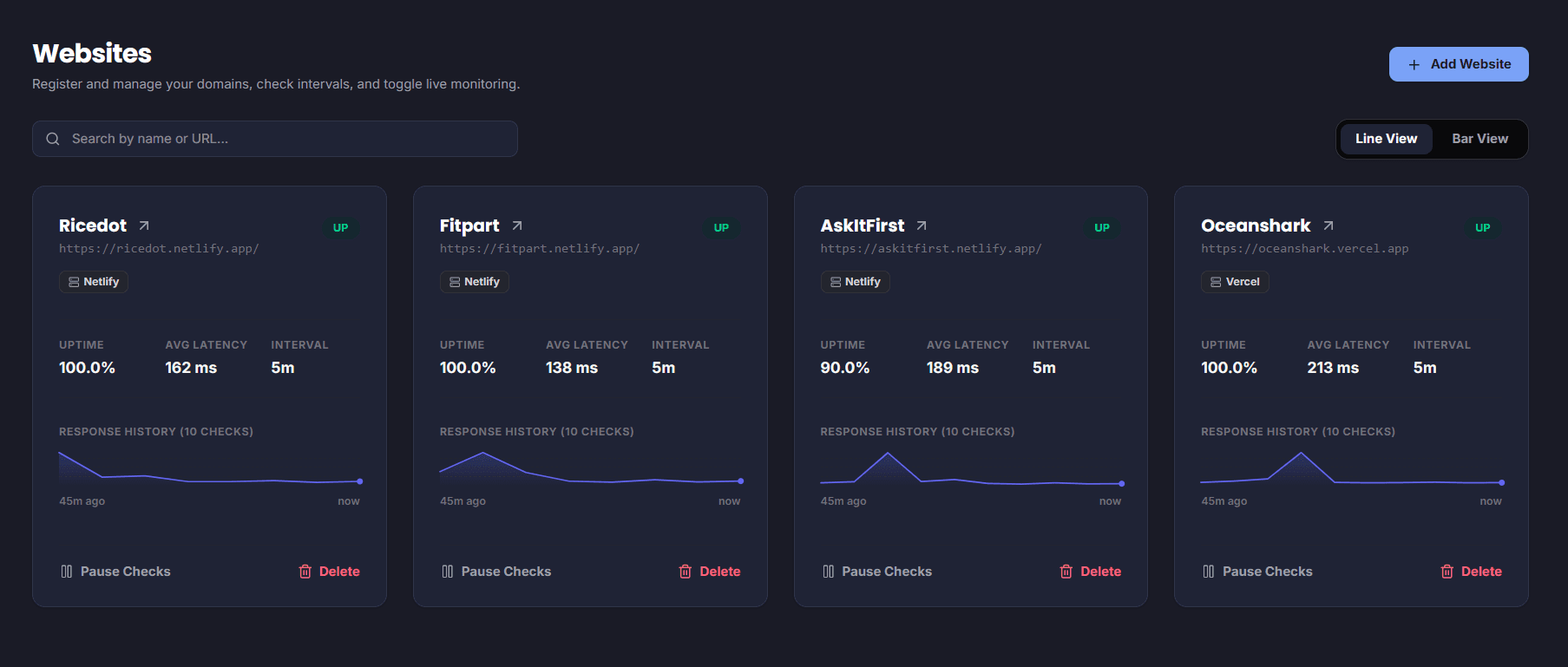Click trash icon on Ricedot card

[x=305, y=572]
